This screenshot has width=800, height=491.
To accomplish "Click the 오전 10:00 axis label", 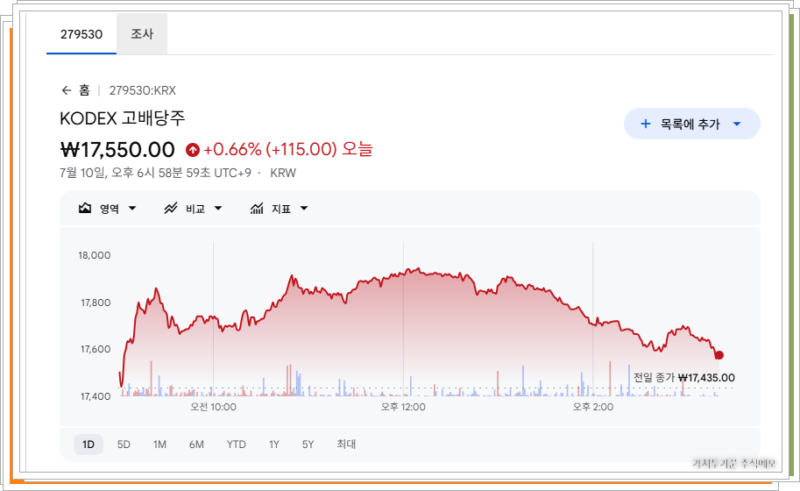I will [213, 407].
